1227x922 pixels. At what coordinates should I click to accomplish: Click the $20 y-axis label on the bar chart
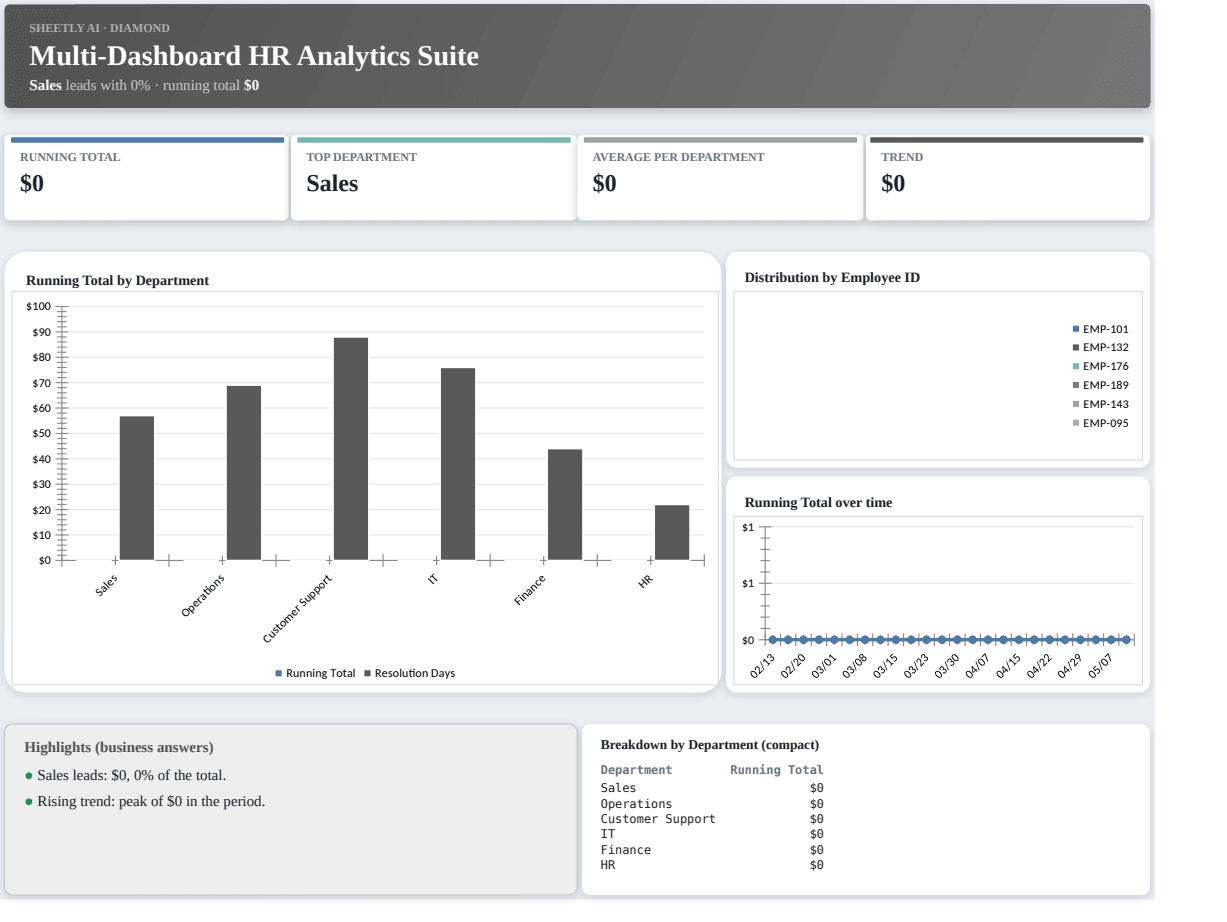(41, 510)
